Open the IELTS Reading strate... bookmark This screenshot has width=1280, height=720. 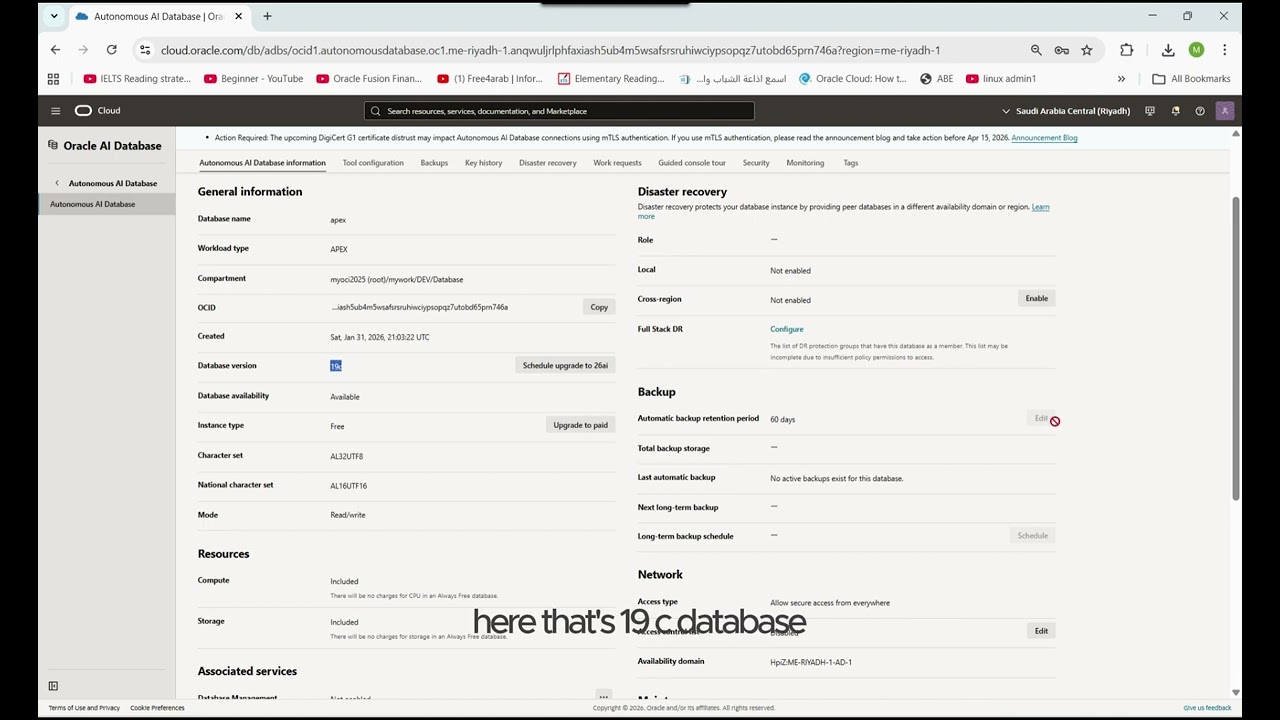[137, 79]
